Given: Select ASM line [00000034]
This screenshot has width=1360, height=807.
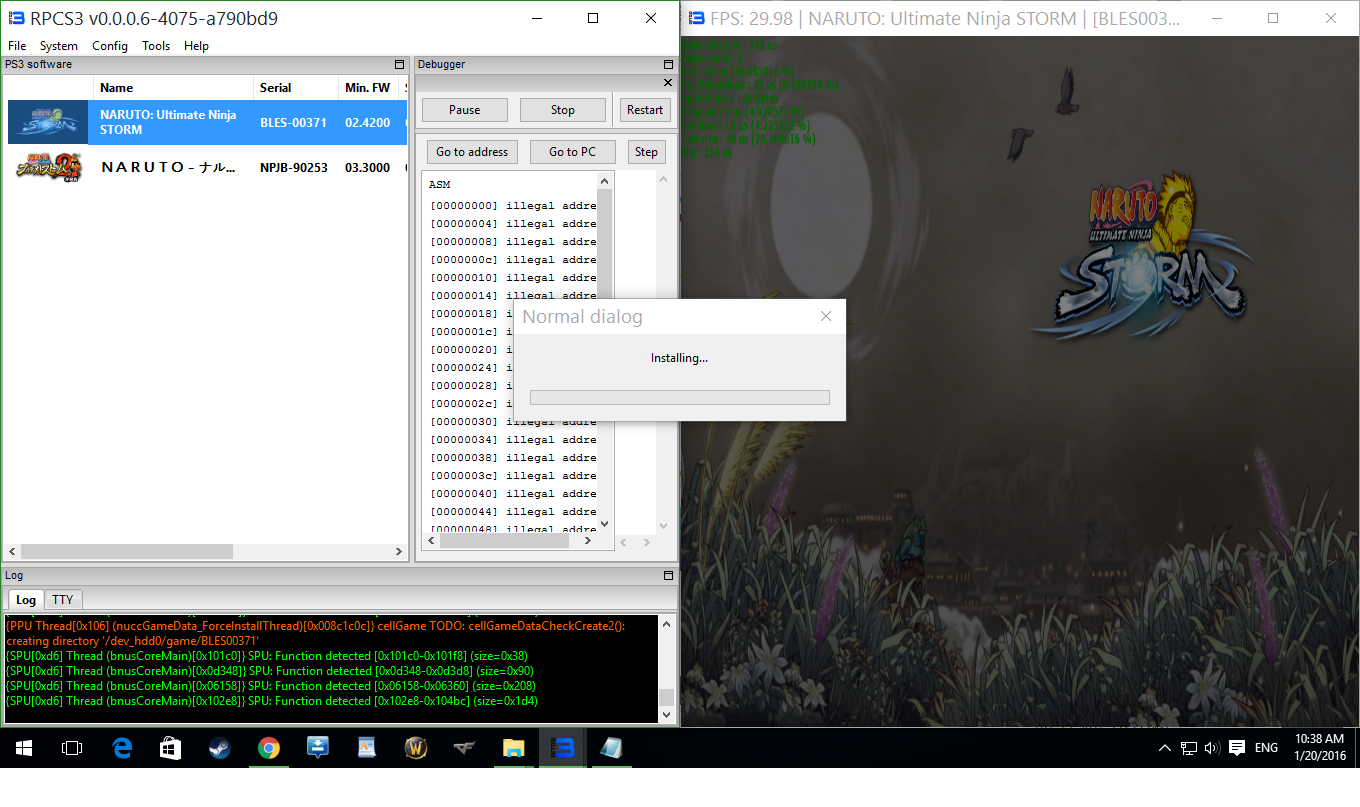Looking at the screenshot, I should coord(513,440).
